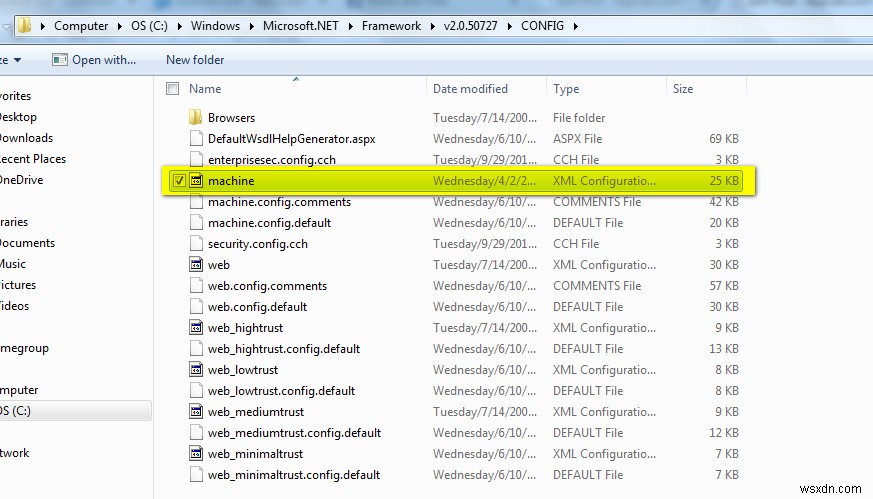
Task: Toggle the select-all checkbox in header
Action: pos(173,89)
